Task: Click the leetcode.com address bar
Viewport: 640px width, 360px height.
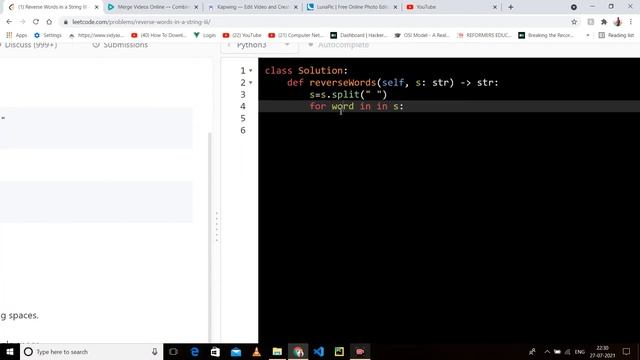Action: click(314, 22)
